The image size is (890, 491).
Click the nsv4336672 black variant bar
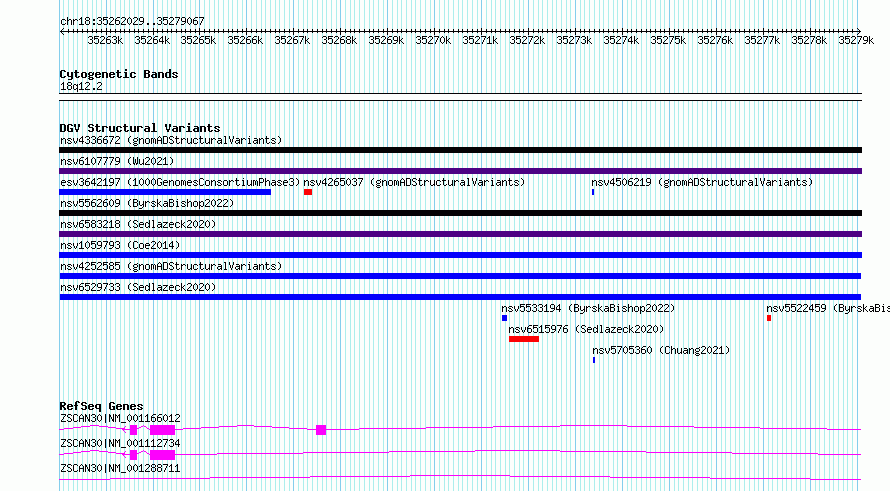[x=460, y=150]
